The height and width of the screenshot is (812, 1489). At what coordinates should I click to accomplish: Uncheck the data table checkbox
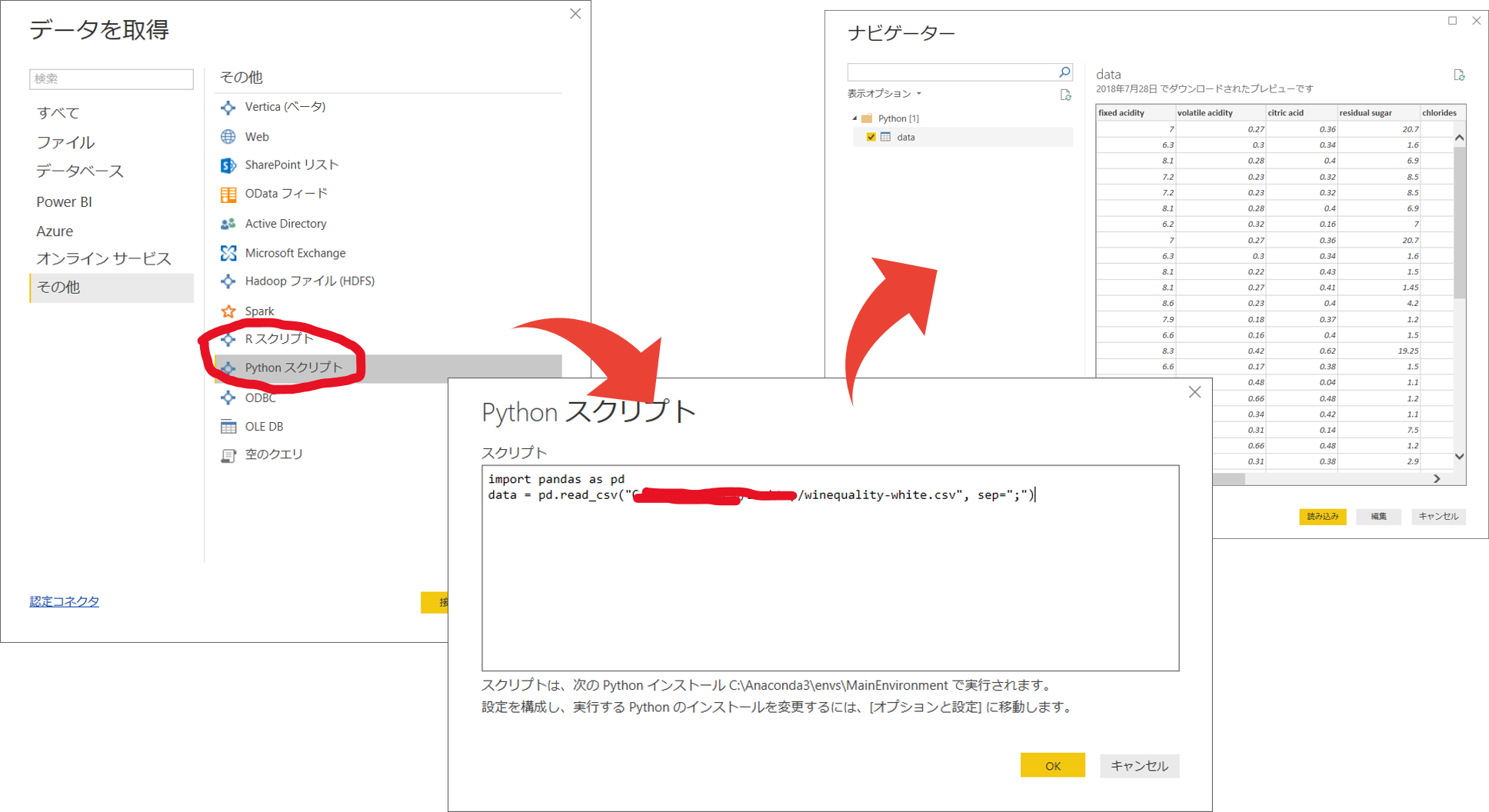click(870, 136)
